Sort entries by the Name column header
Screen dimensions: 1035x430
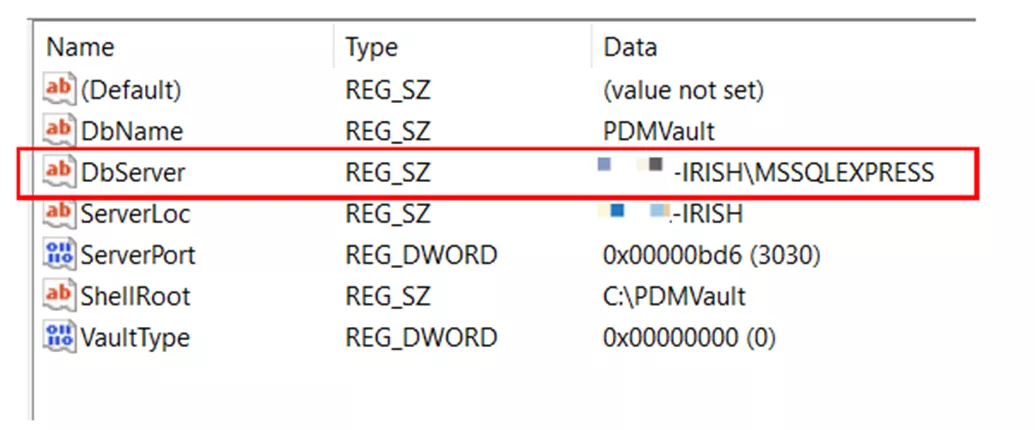(x=81, y=47)
